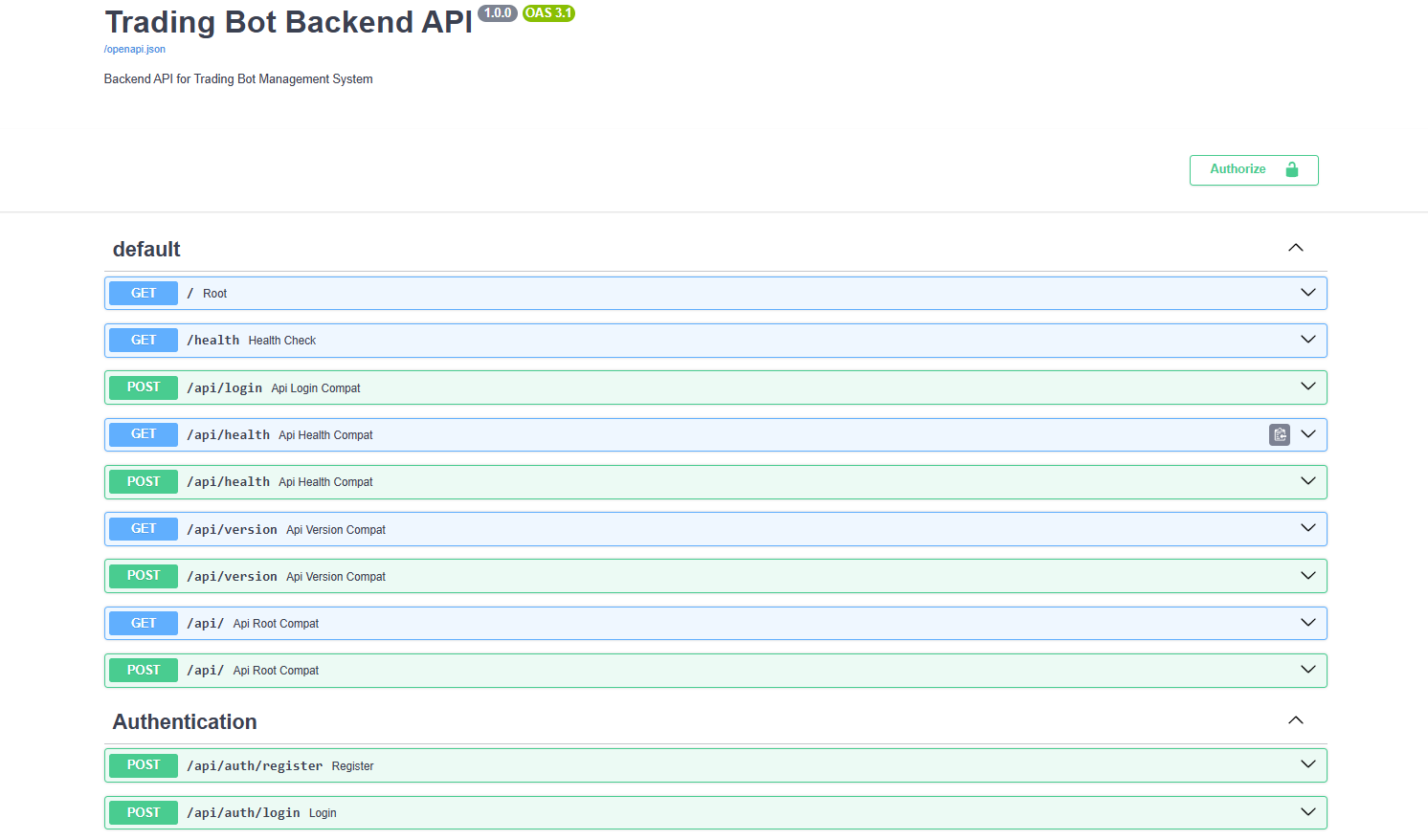Expand the POST /api/auth/login chevron
The height and width of the screenshot is (840, 1428).
1307,812
